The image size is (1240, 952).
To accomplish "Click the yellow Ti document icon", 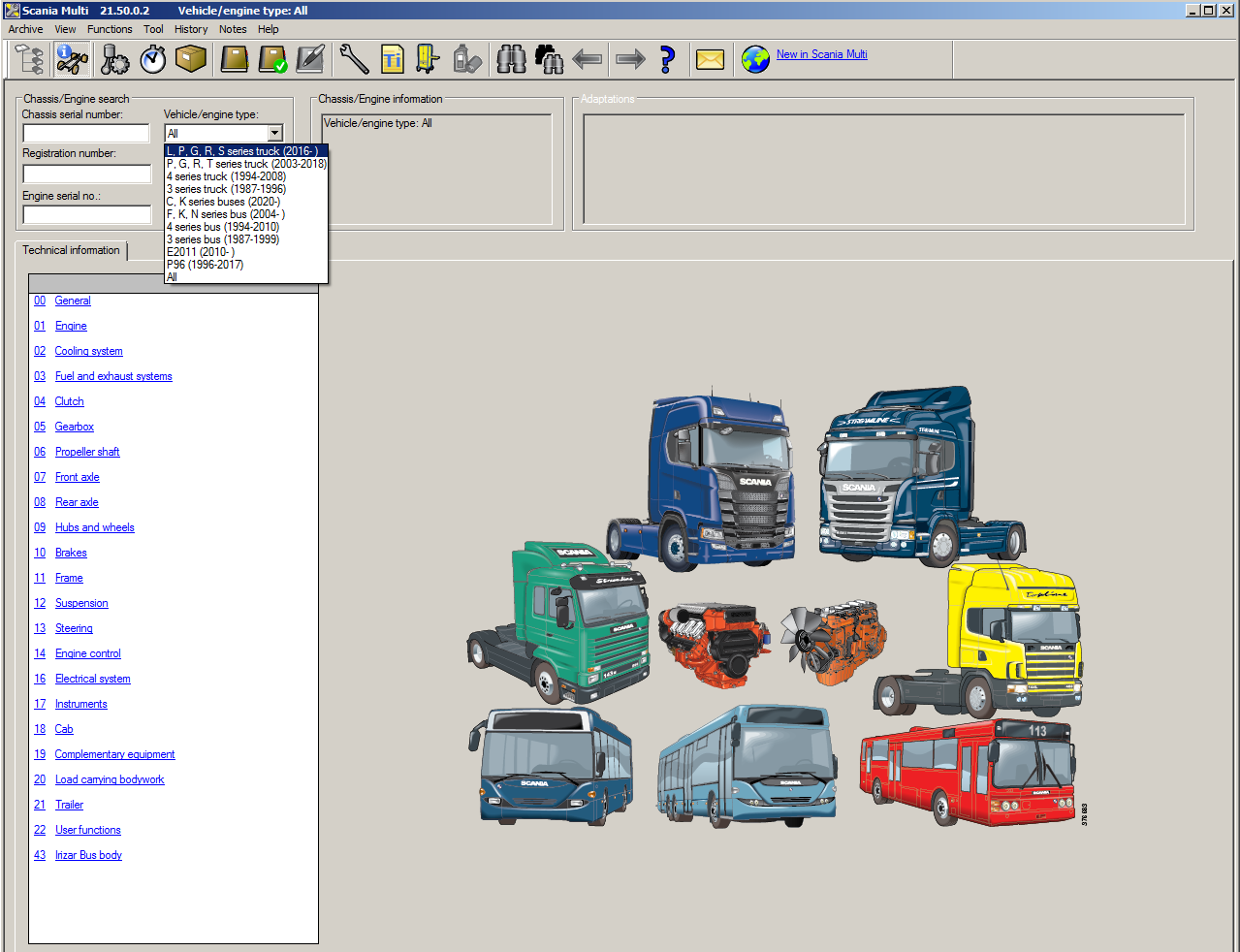I will tap(392, 59).
